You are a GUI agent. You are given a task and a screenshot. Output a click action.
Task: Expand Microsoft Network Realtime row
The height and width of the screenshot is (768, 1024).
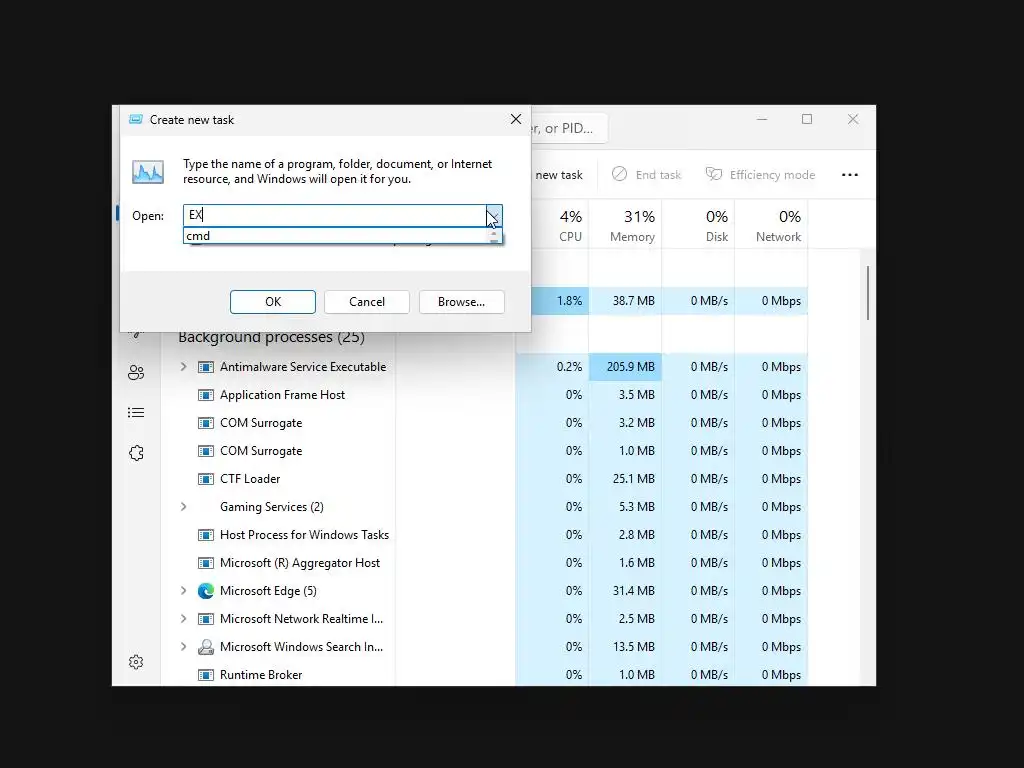(184, 619)
